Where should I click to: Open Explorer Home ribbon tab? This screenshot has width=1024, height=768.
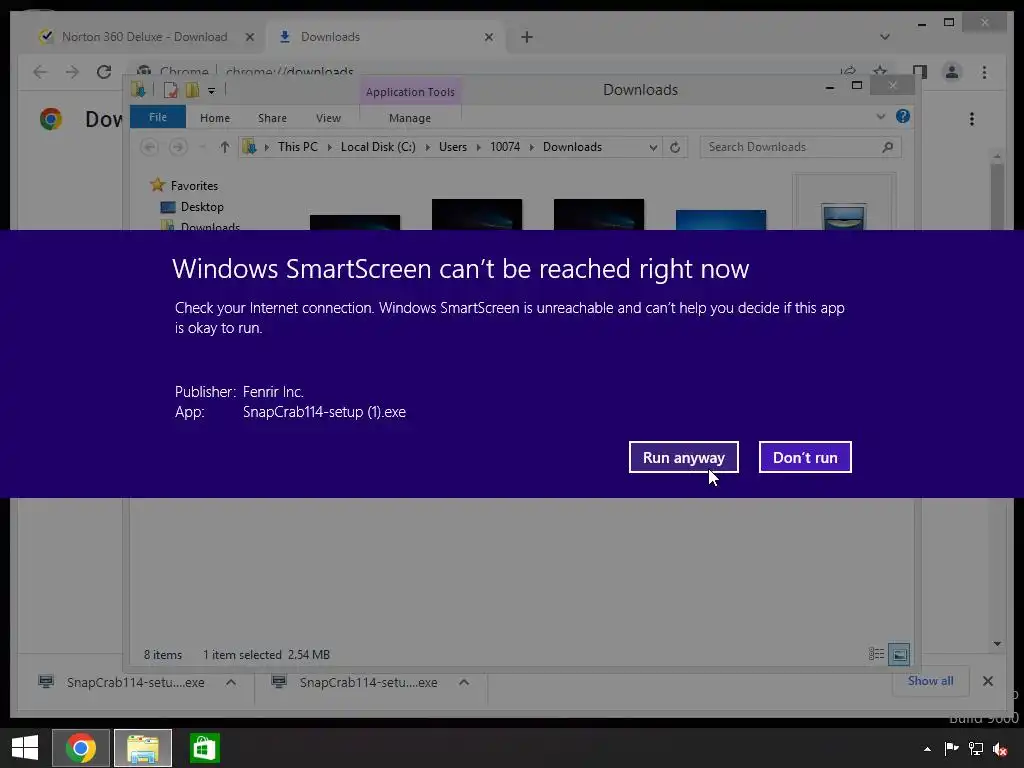pos(215,118)
